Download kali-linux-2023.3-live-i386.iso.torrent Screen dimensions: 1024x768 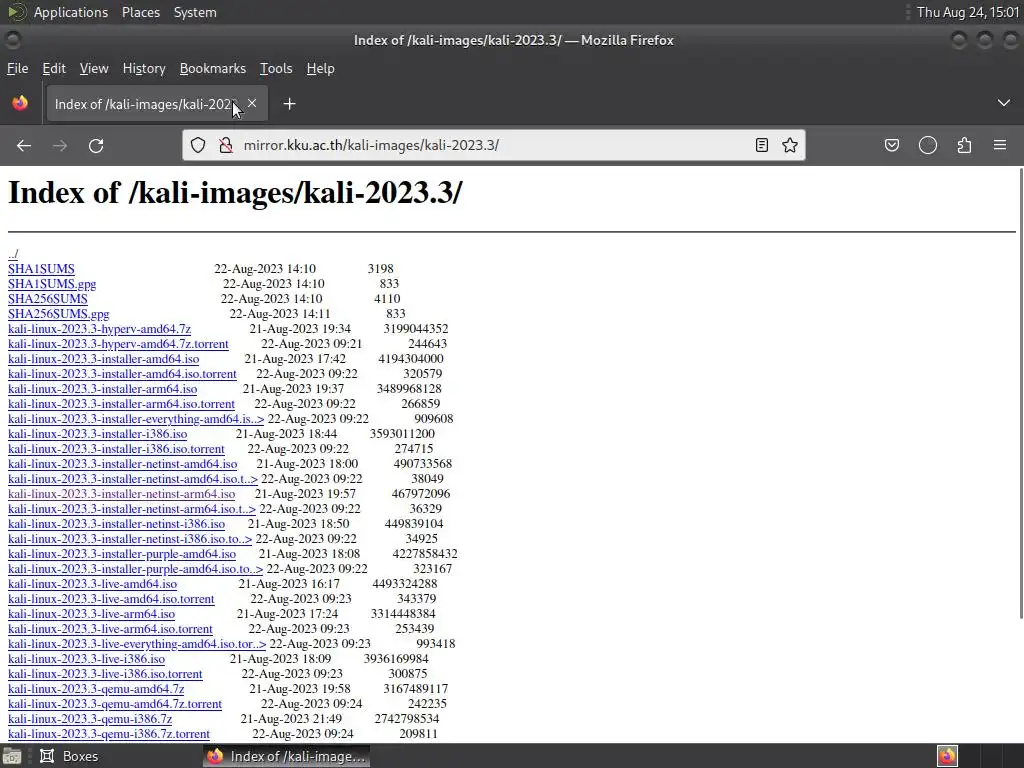105,674
